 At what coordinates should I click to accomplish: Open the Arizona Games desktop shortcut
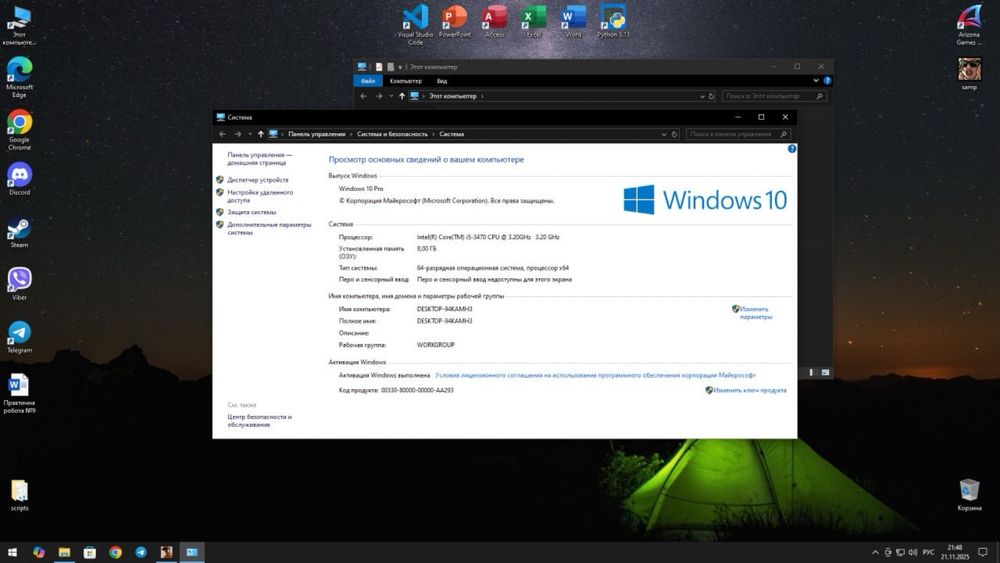pos(969,26)
